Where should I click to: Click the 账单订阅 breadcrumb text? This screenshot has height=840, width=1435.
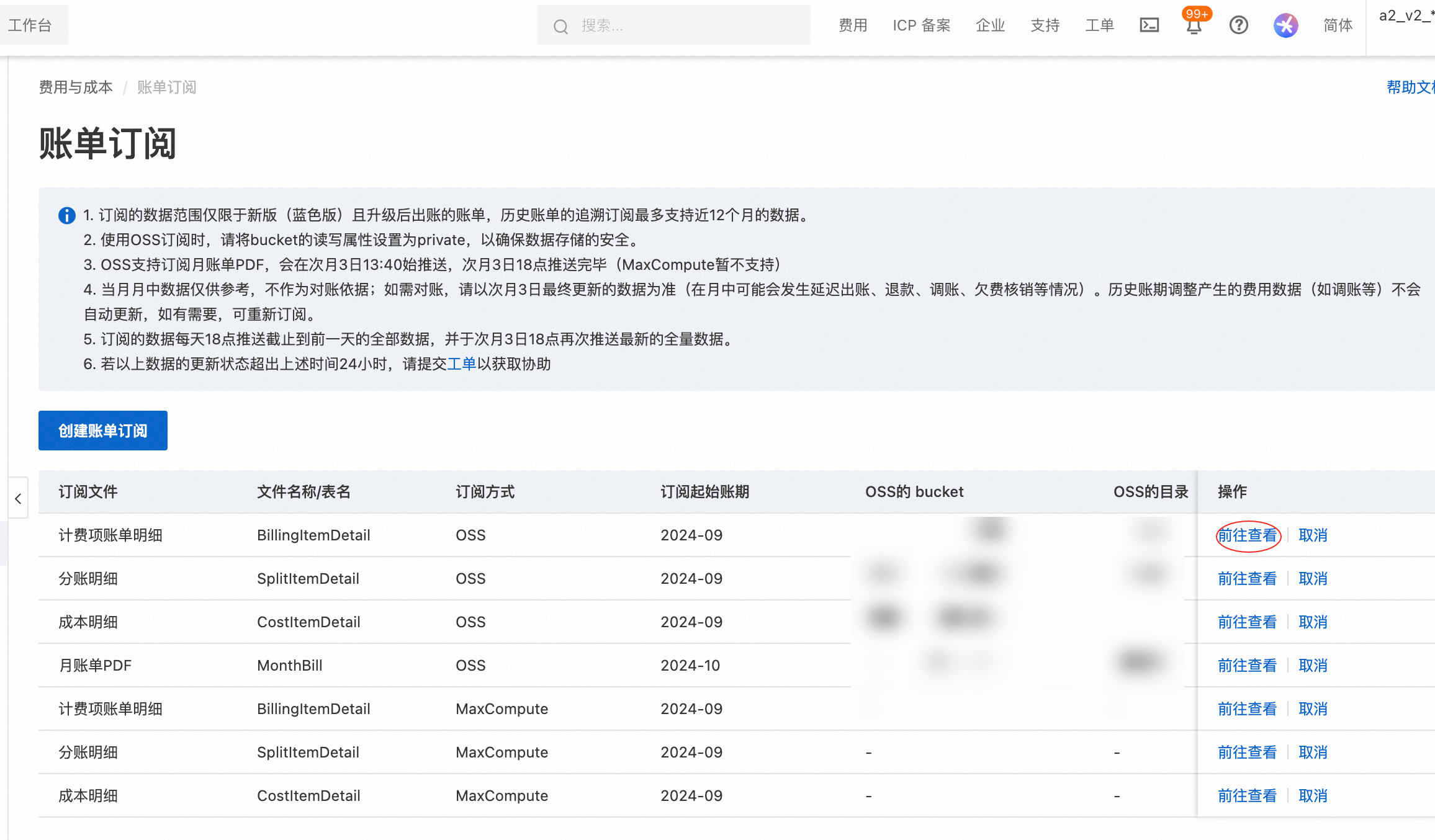[x=166, y=87]
